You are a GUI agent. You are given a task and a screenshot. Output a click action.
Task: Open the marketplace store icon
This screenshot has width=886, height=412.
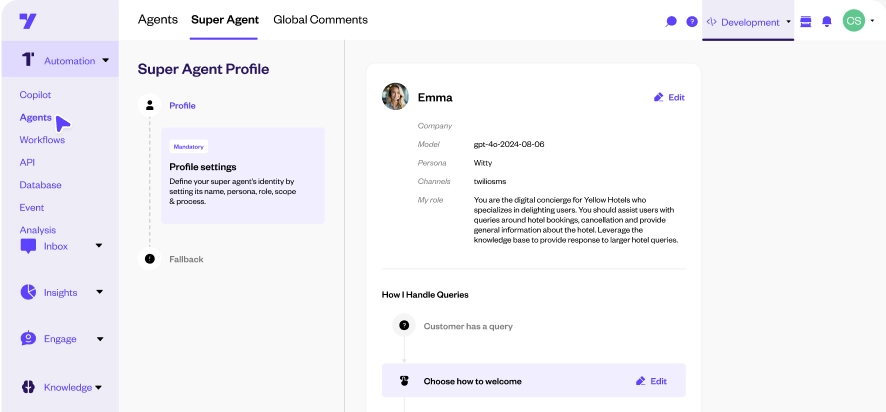tap(806, 21)
